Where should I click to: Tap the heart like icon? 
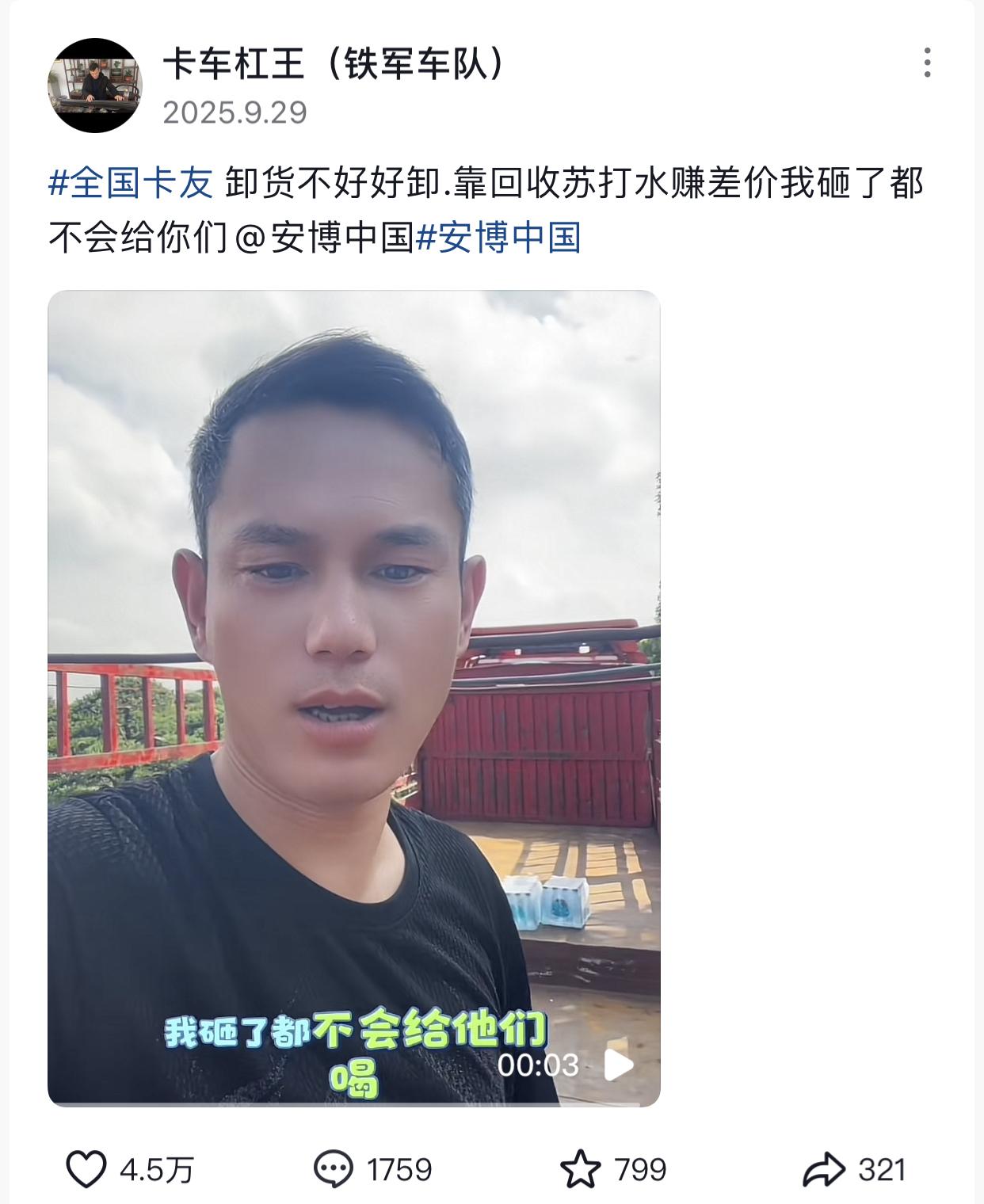pyautogui.click(x=86, y=1169)
